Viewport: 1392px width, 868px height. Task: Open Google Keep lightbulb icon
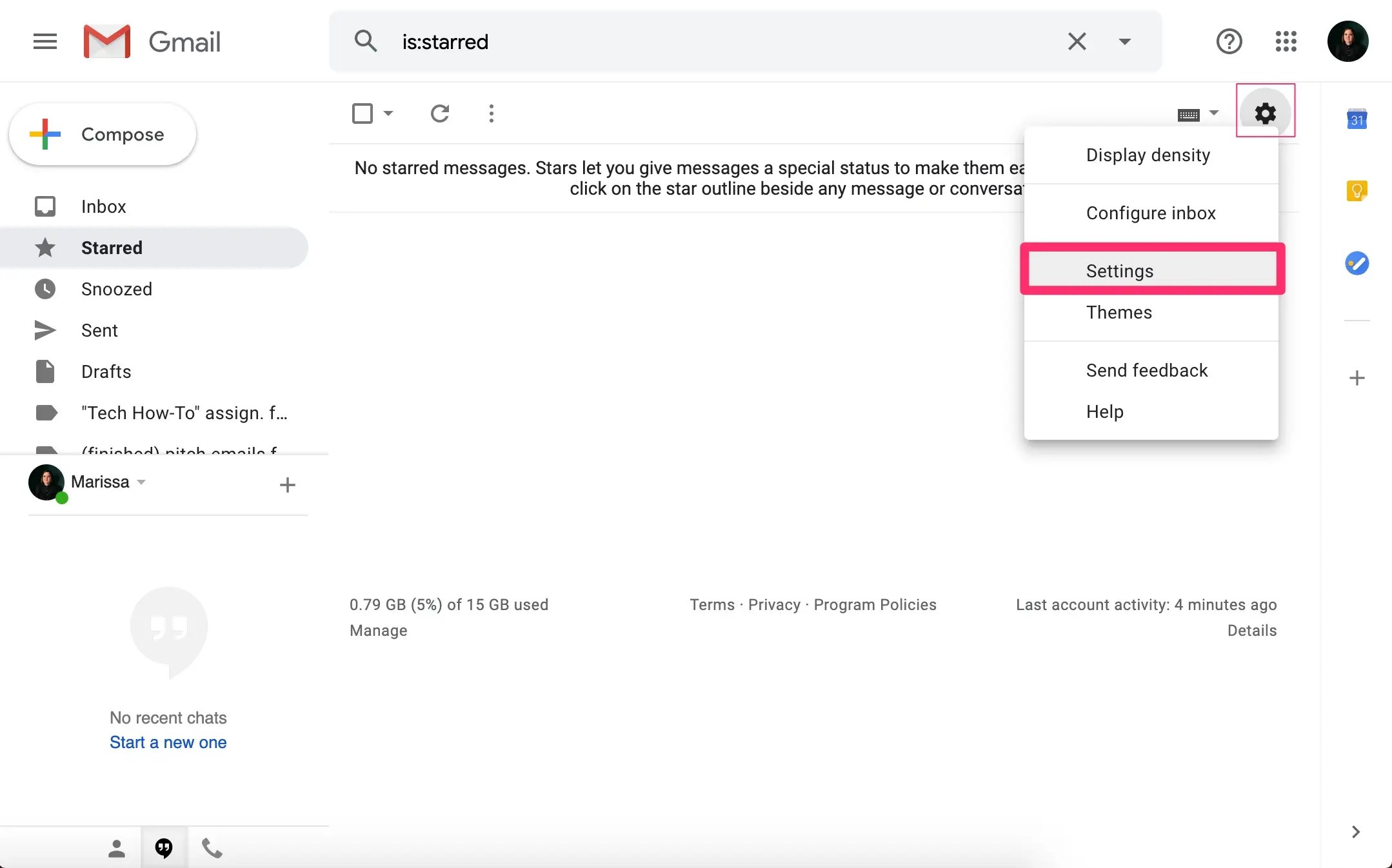point(1357,191)
